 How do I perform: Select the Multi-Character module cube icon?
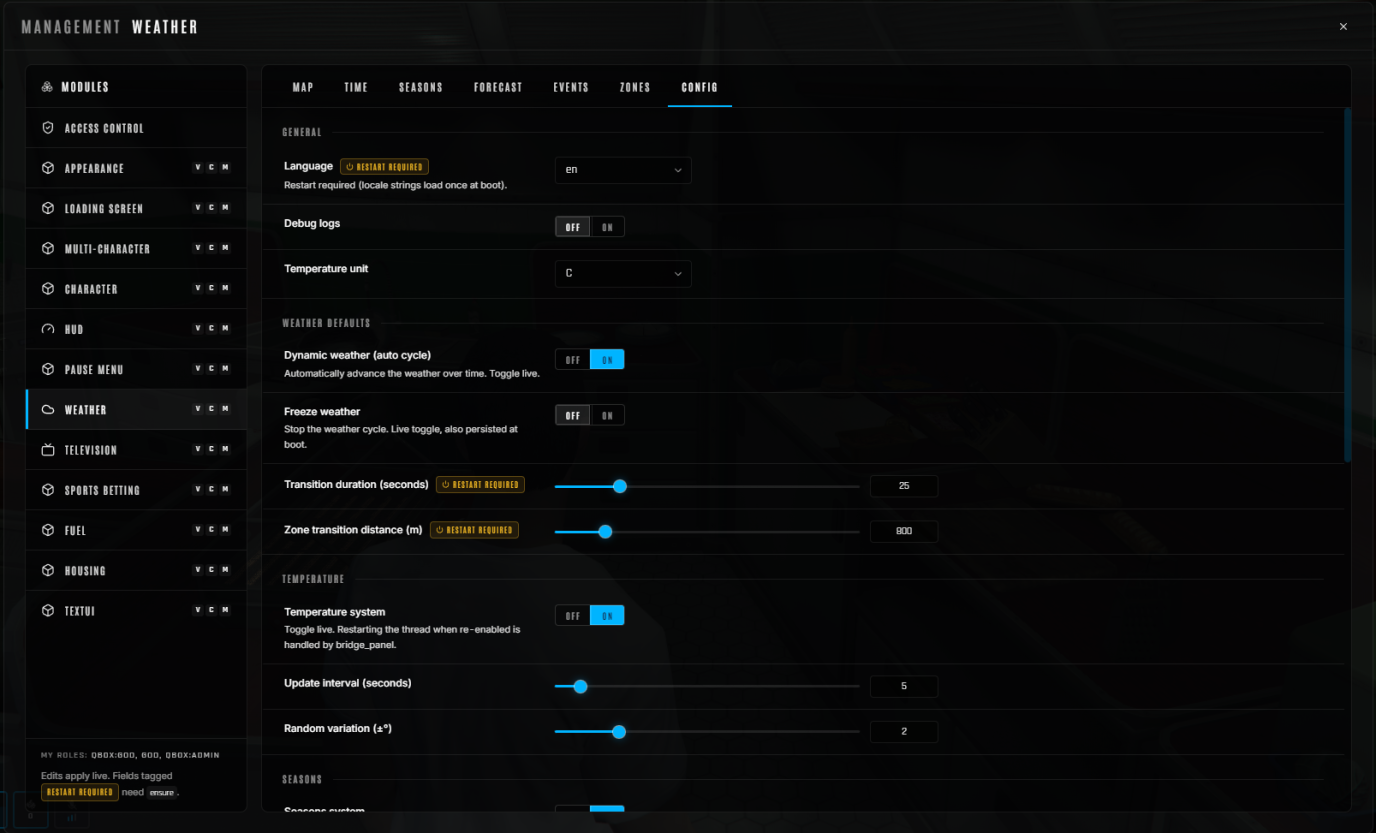tap(48, 248)
